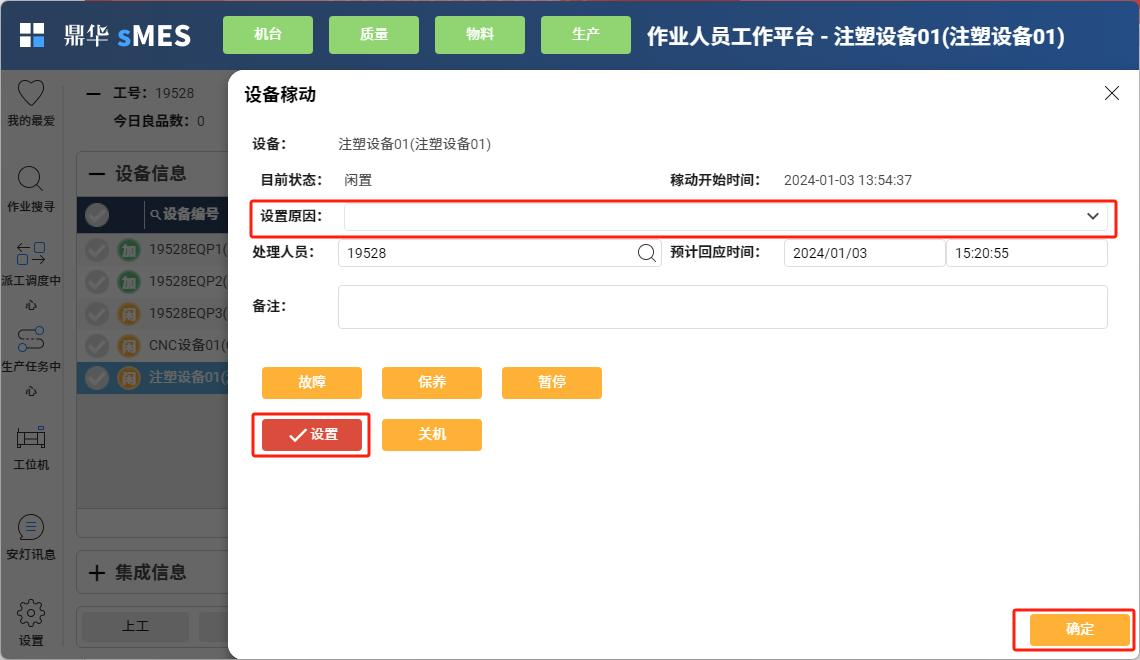Confirm with the 确定 button
Viewport: 1140px width, 660px height.
[x=1080, y=629]
